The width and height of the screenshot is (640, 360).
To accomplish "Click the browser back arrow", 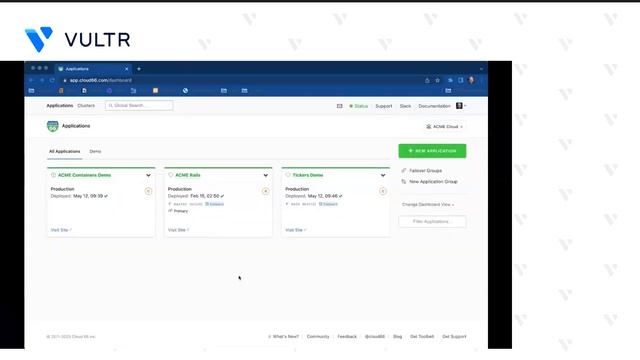I will pos(32,80).
